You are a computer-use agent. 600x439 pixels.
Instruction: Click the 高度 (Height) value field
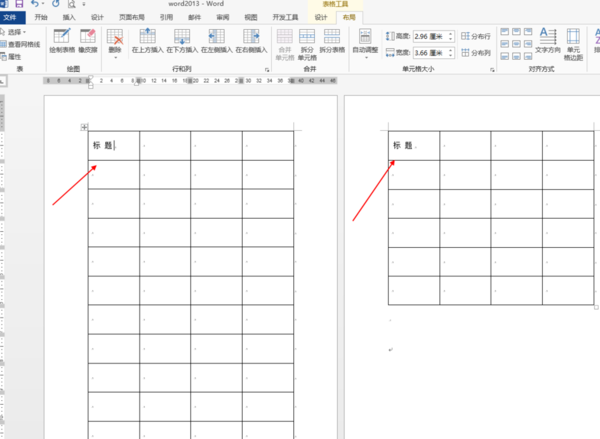pyautogui.click(x=430, y=36)
